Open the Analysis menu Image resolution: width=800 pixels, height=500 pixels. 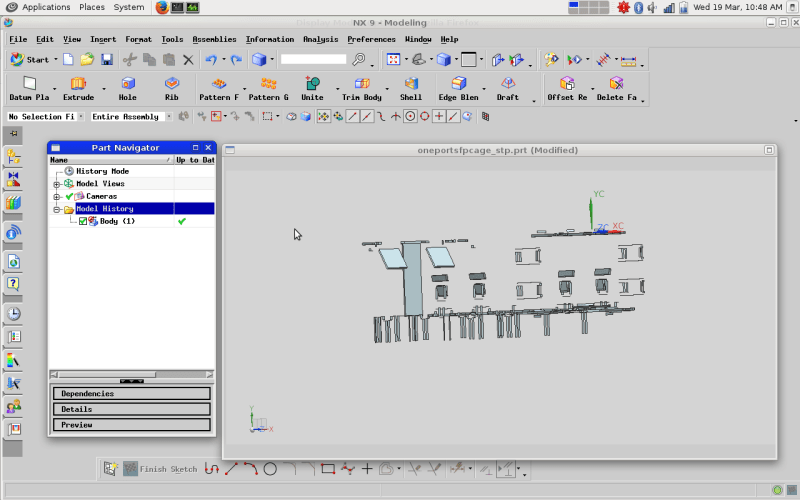click(x=320, y=39)
